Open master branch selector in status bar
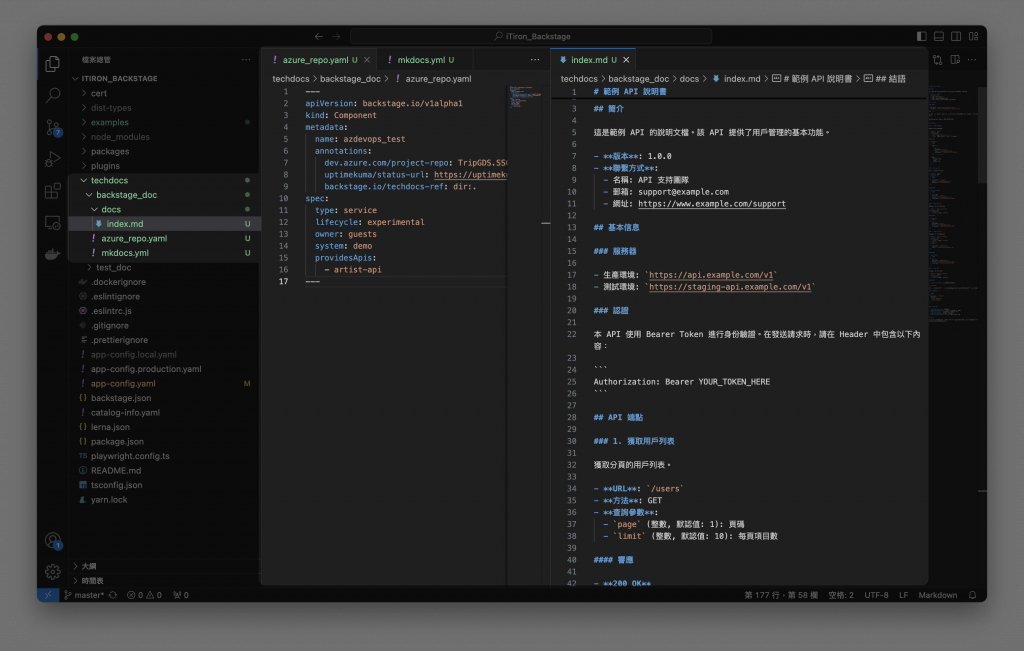The height and width of the screenshot is (651, 1024). pos(84,595)
